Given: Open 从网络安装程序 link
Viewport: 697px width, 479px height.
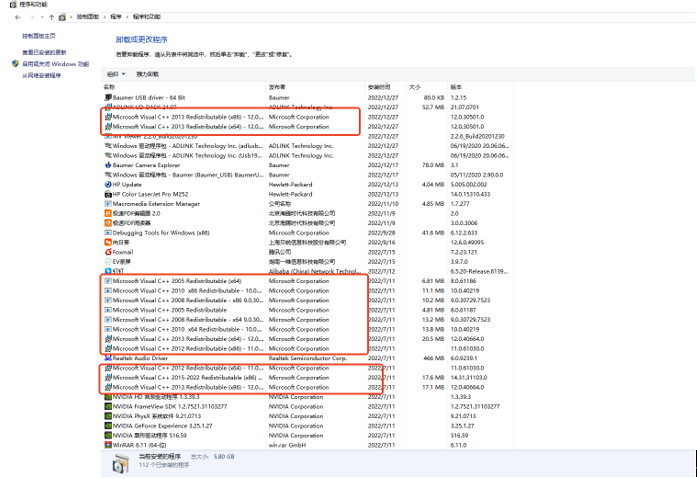Looking at the screenshot, I should pyautogui.click(x=41, y=76).
